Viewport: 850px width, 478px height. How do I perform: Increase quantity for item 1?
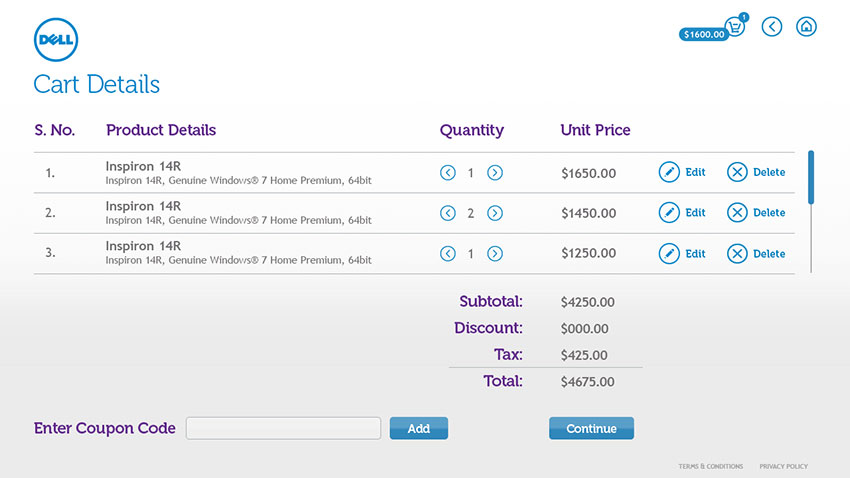[x=494, y=173]
